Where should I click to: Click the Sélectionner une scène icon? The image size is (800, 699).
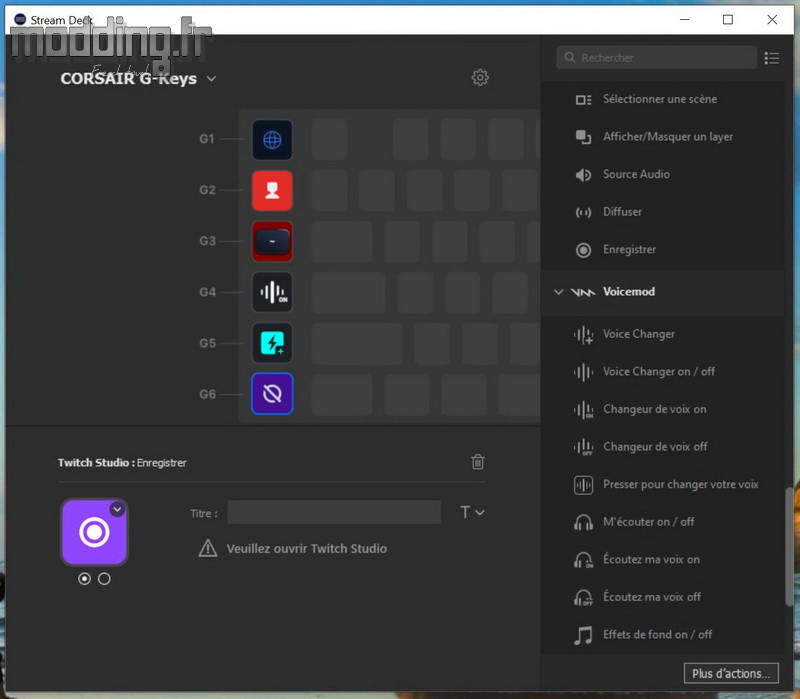[x=583, y=99]
